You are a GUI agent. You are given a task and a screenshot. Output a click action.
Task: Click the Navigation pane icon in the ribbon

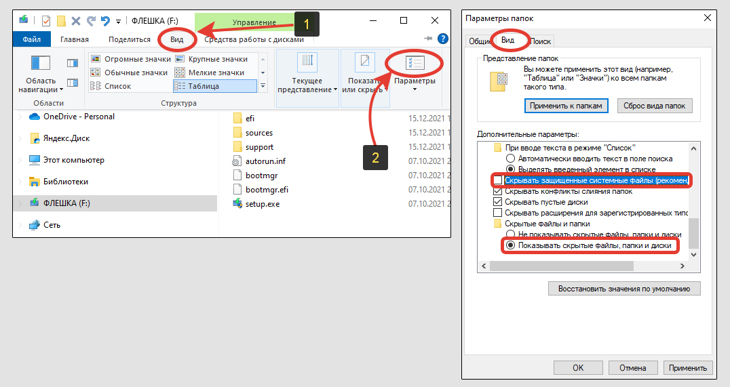coord(41,63)
